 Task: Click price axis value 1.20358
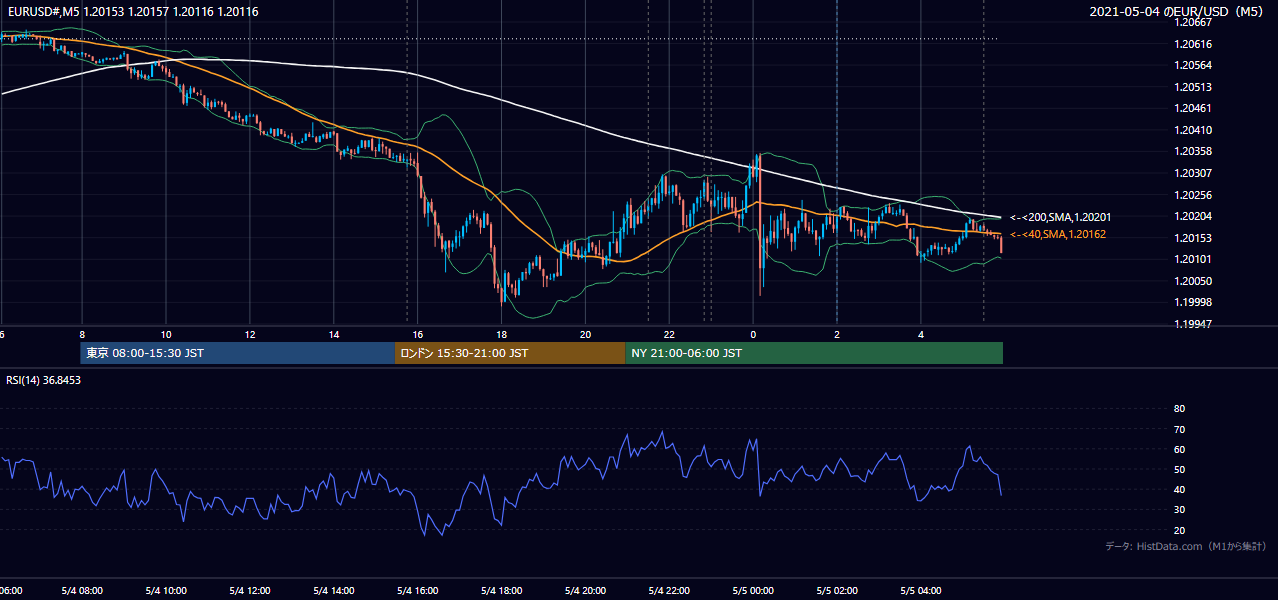coord(1195,151)
